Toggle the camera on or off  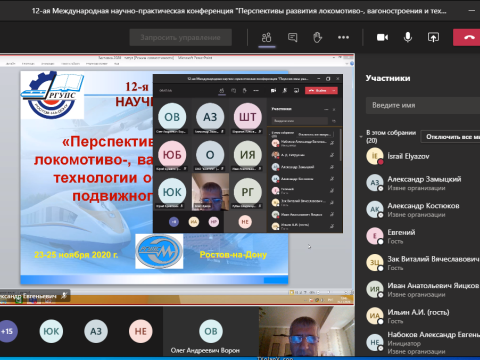tap(382, 37)
